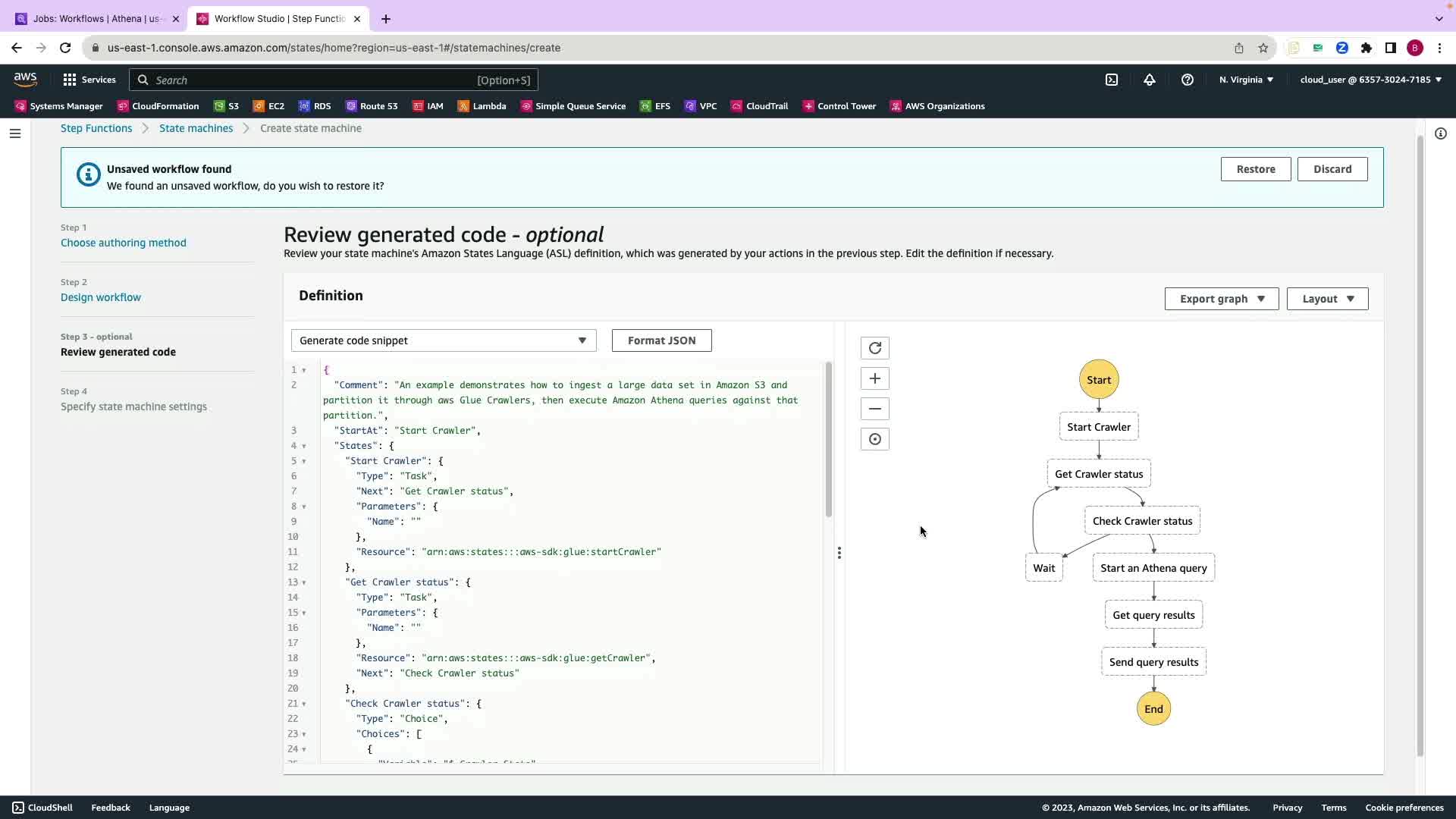Zoom out of the workflow graph
The image size is (1456, 819).
(x=874, y=409)
